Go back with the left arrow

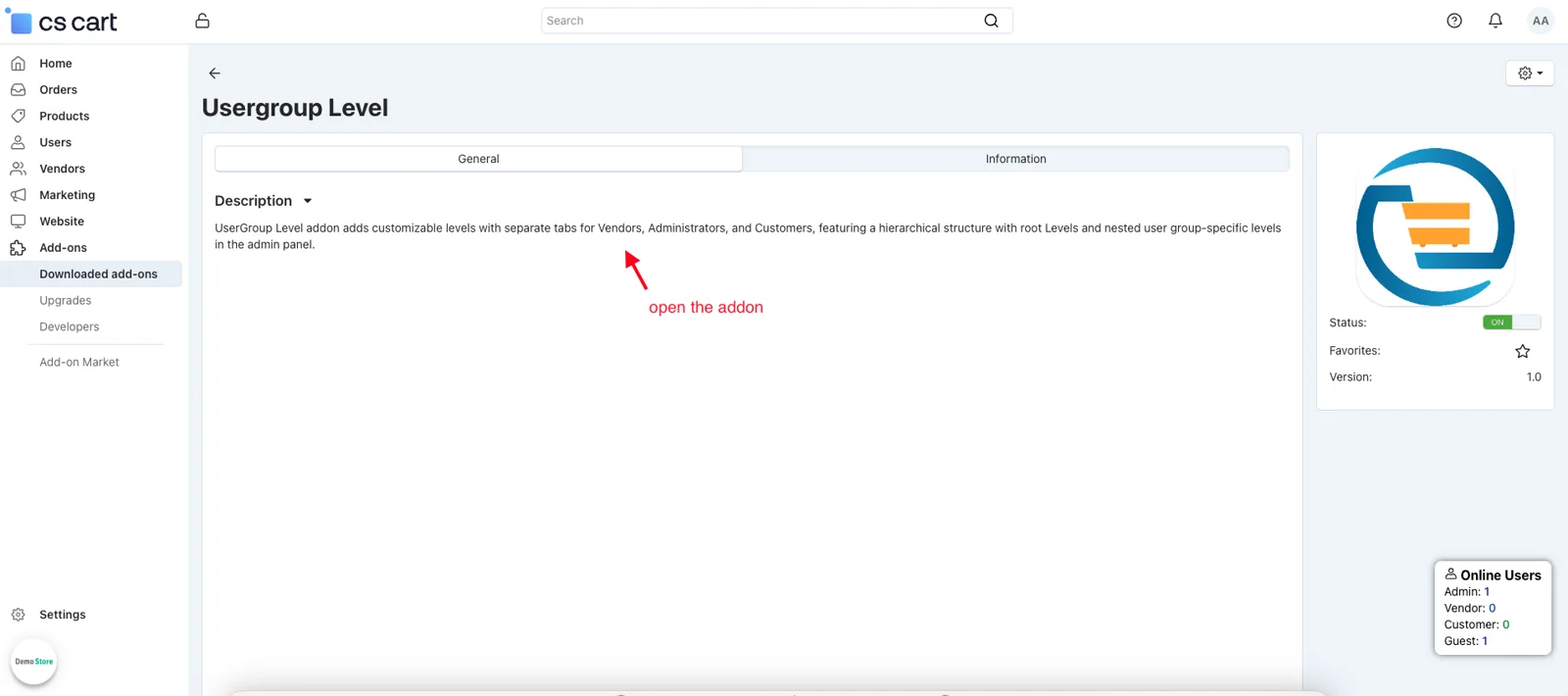coord(215,74)
